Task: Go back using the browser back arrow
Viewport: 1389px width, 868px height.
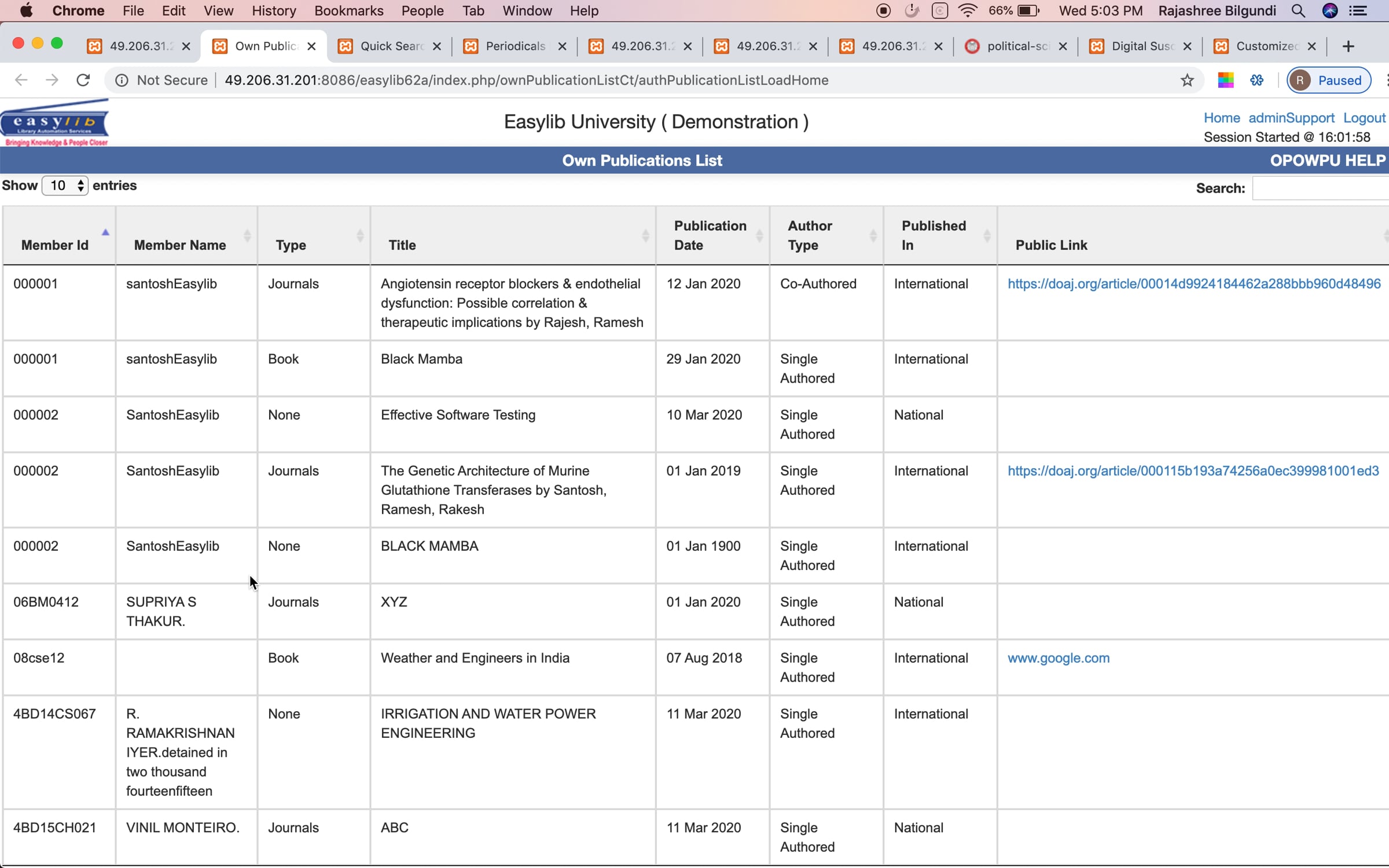Action: [x=21, y=80]
